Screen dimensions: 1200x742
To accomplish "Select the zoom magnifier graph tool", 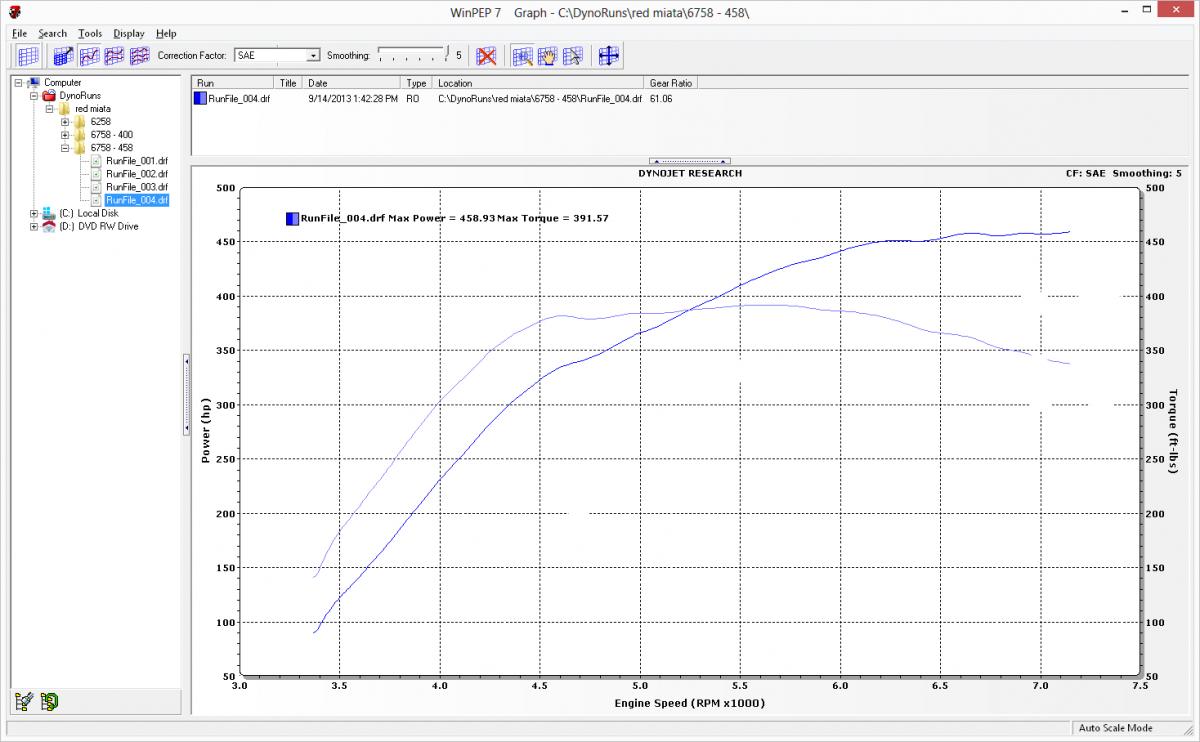I will coord(522,56).
